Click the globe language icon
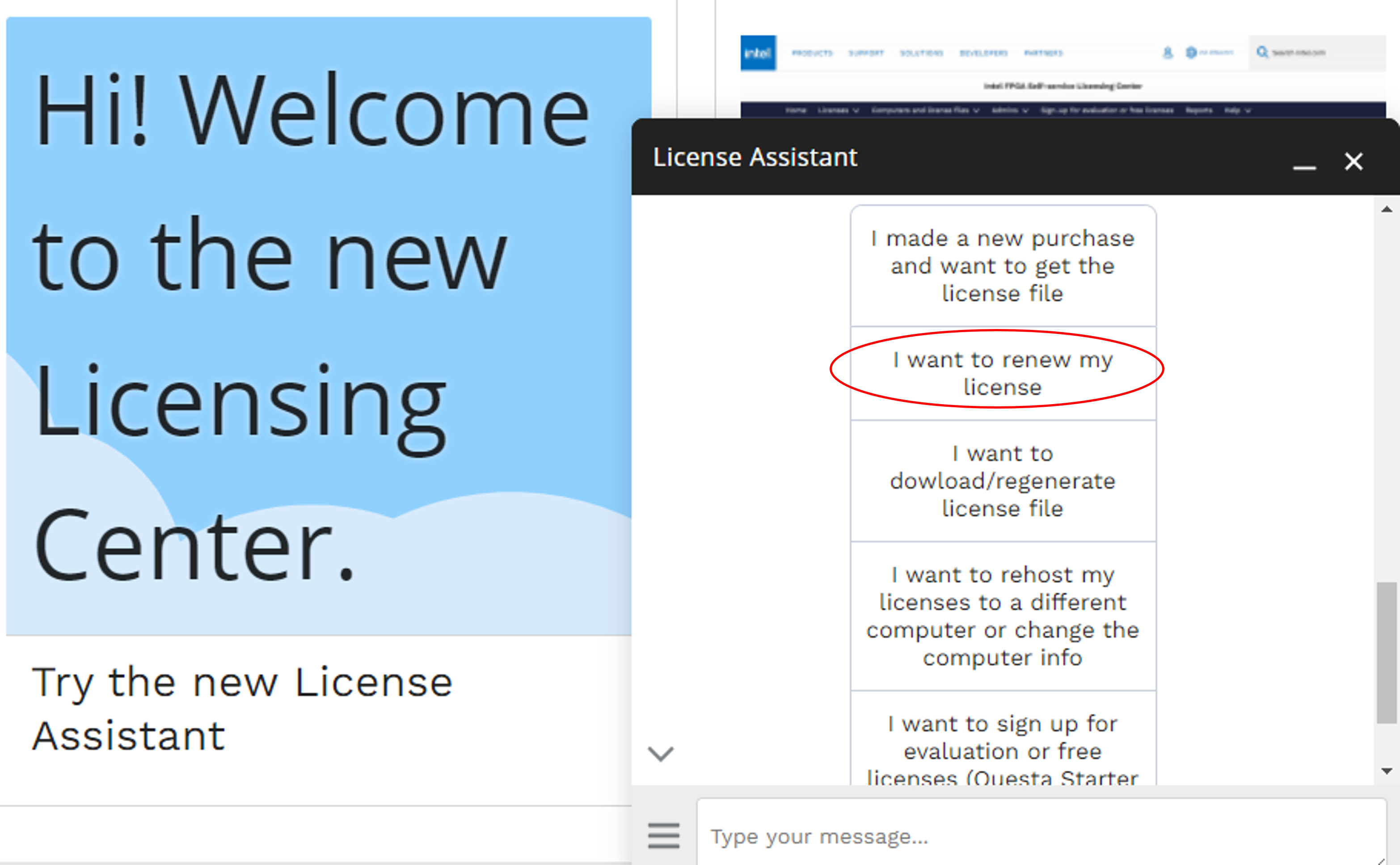Viewport: 1400px width, 865px height. (1191, 53)
